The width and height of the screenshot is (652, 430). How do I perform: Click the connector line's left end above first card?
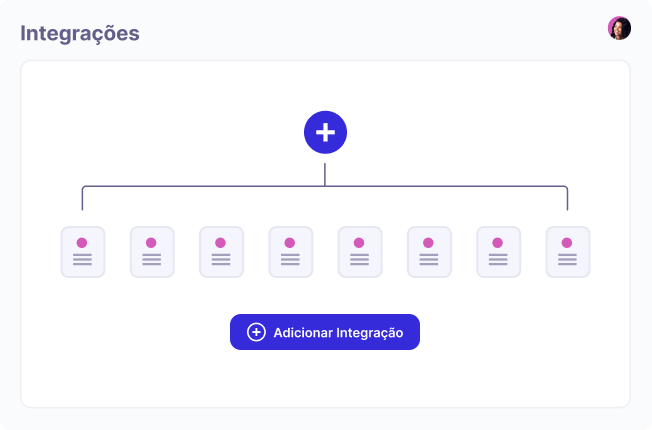click(82, 199)
